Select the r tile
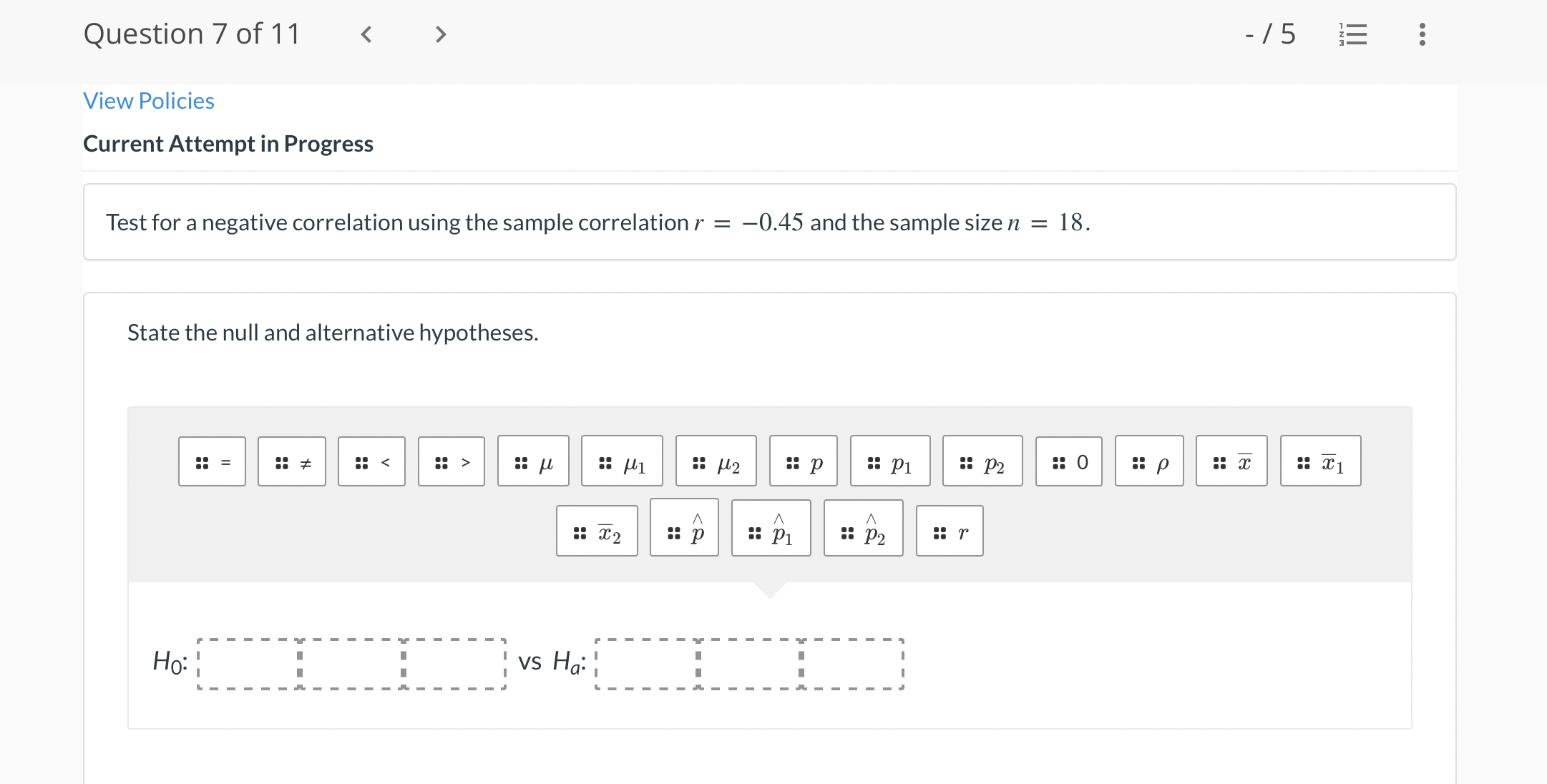 point(950,529)
